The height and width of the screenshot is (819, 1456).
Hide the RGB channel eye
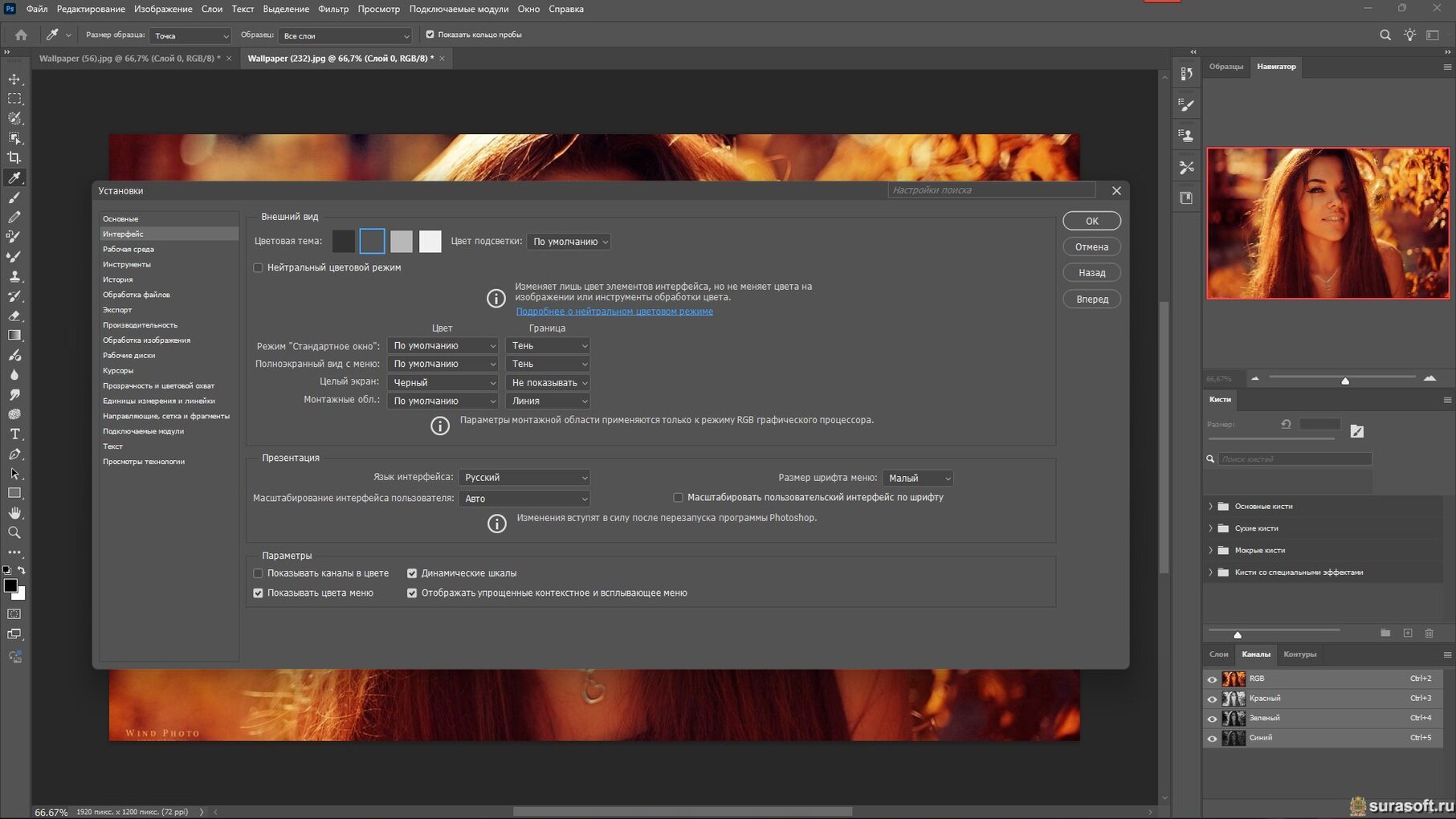pos(1212,679)
